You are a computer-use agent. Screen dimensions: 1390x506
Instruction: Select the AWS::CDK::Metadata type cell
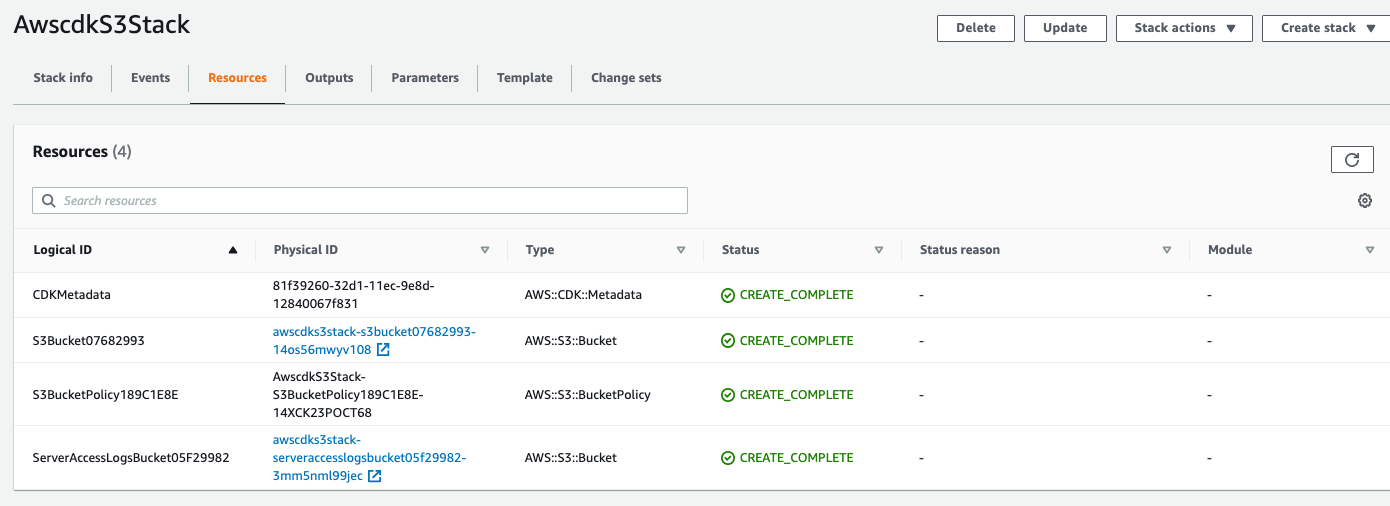583,295
